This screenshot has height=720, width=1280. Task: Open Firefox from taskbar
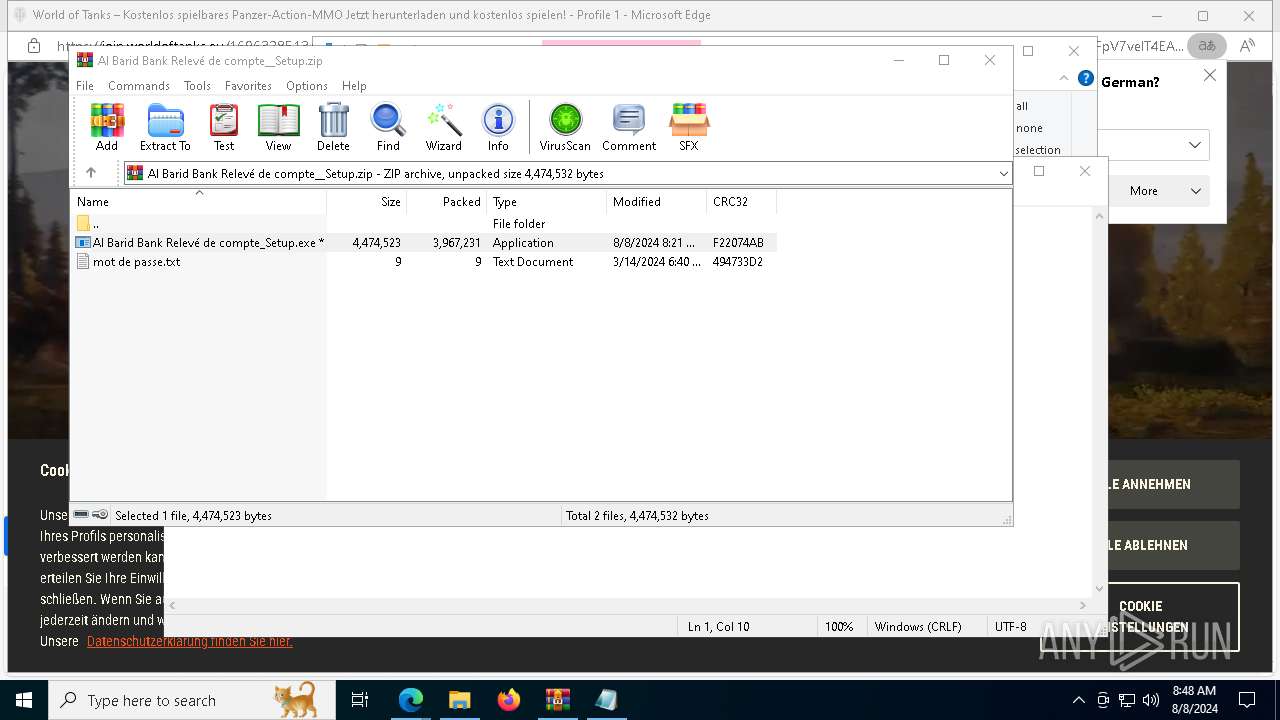(509, 700)
